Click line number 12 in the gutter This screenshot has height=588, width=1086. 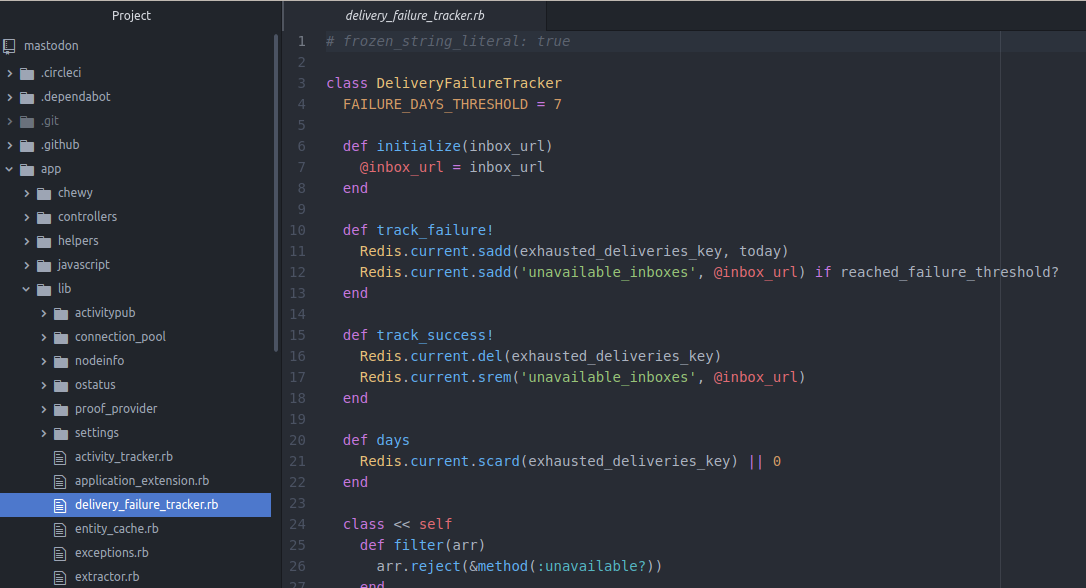point(297,271)
